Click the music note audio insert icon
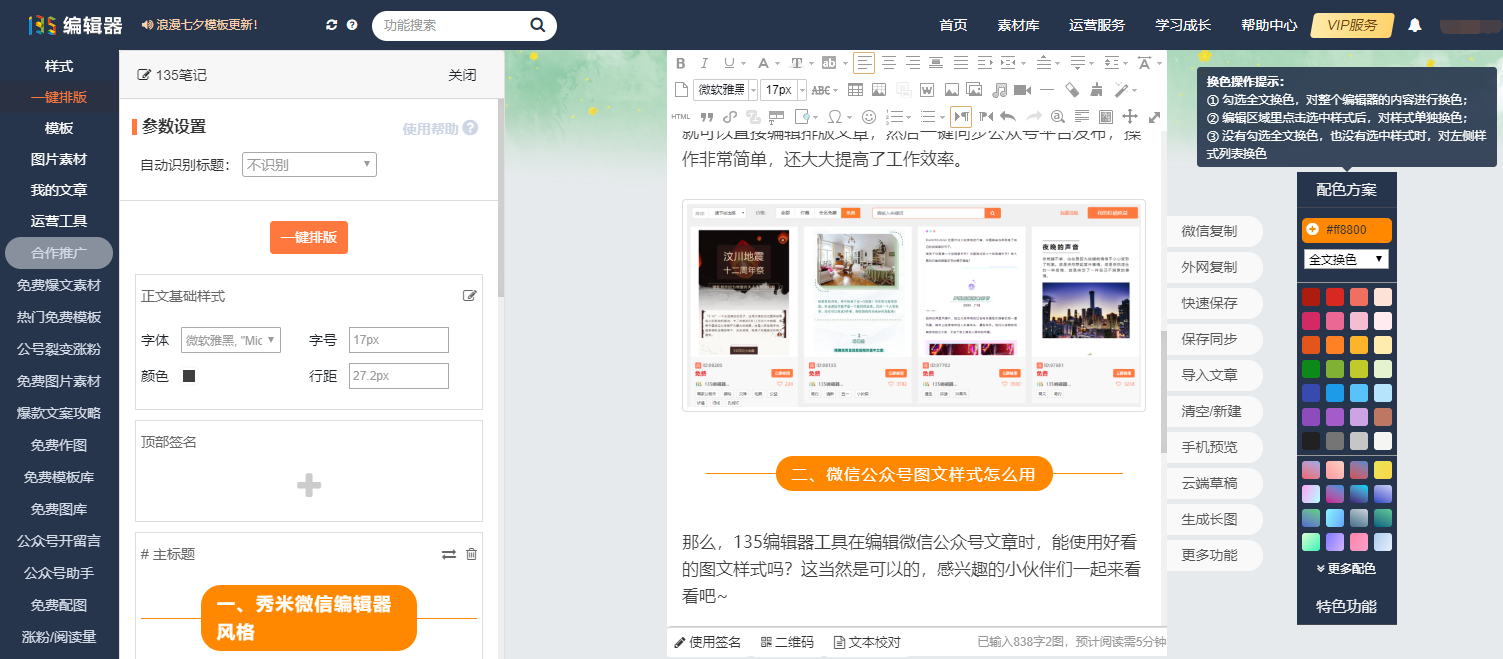The image size is (1503, 659). 1001,90
